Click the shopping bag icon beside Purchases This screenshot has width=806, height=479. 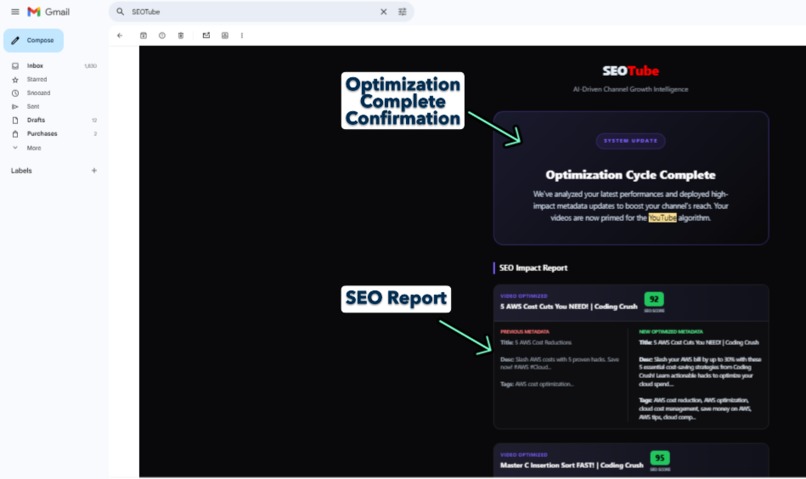click(15, 134)
